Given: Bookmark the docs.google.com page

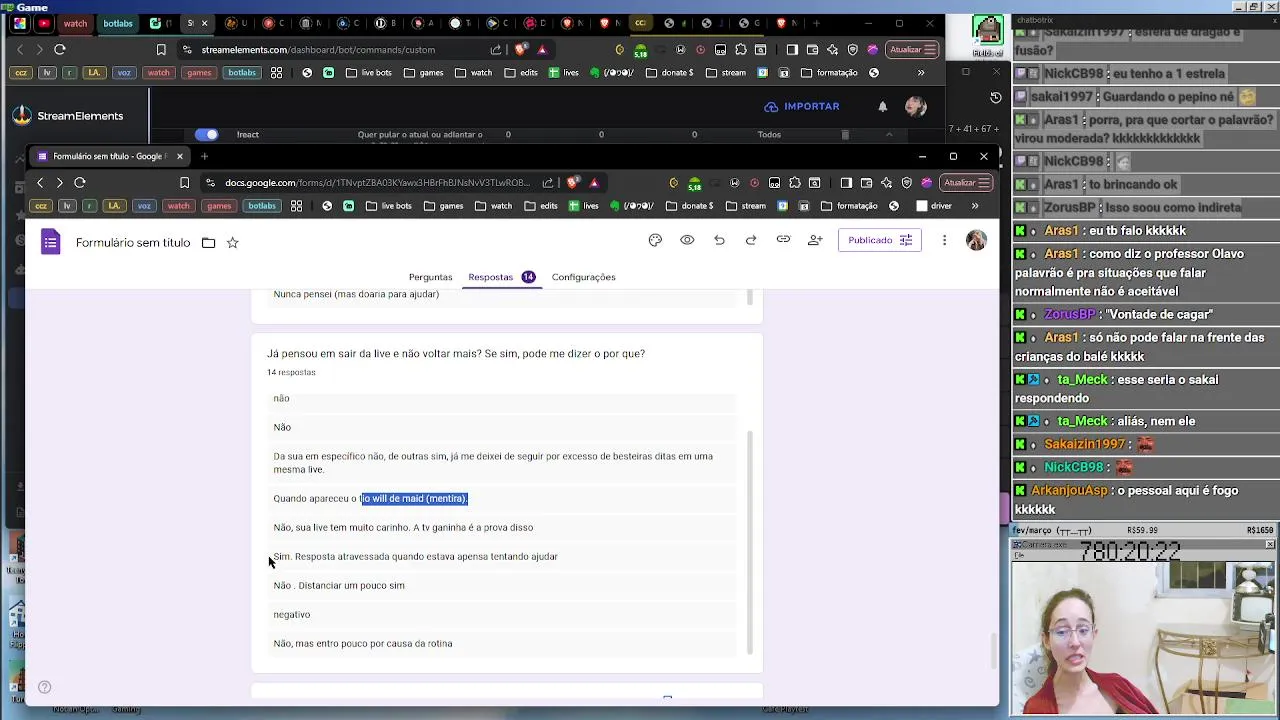Looking at the screenshot, I should [184, 183].
